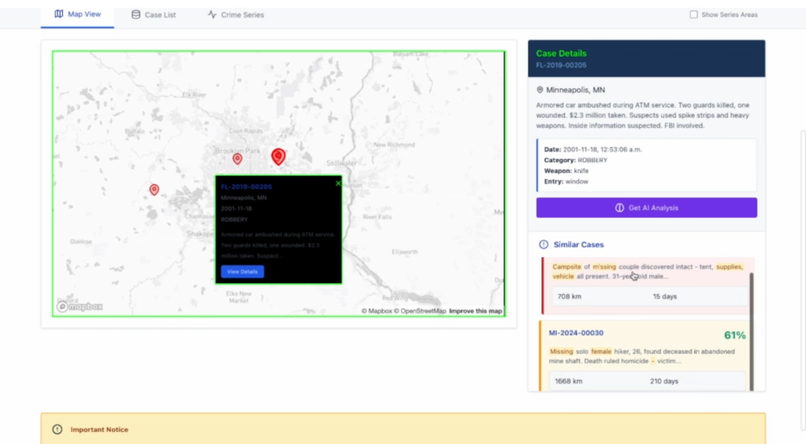Click the 1668 km distance value

click(x=569, y=381)
